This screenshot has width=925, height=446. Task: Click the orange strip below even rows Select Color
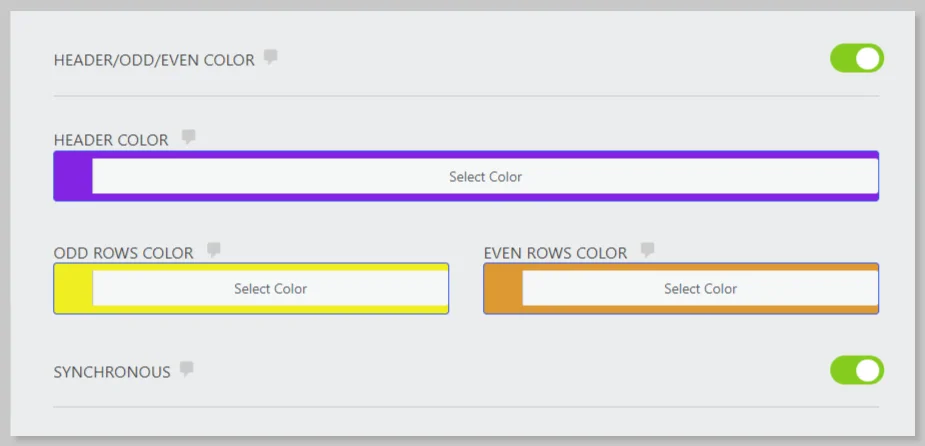(x=700, y=309)
